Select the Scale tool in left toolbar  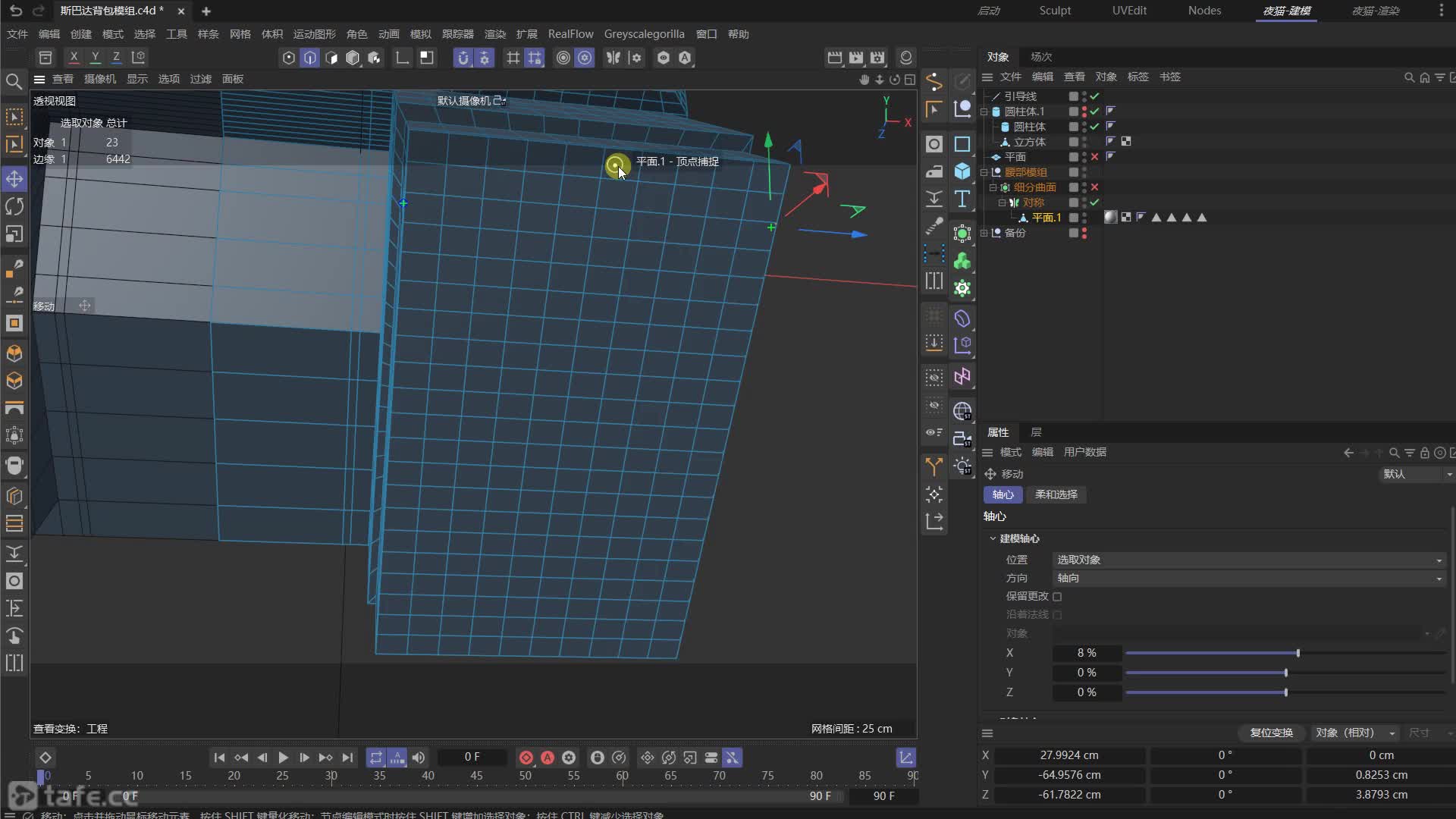point(14,234)
